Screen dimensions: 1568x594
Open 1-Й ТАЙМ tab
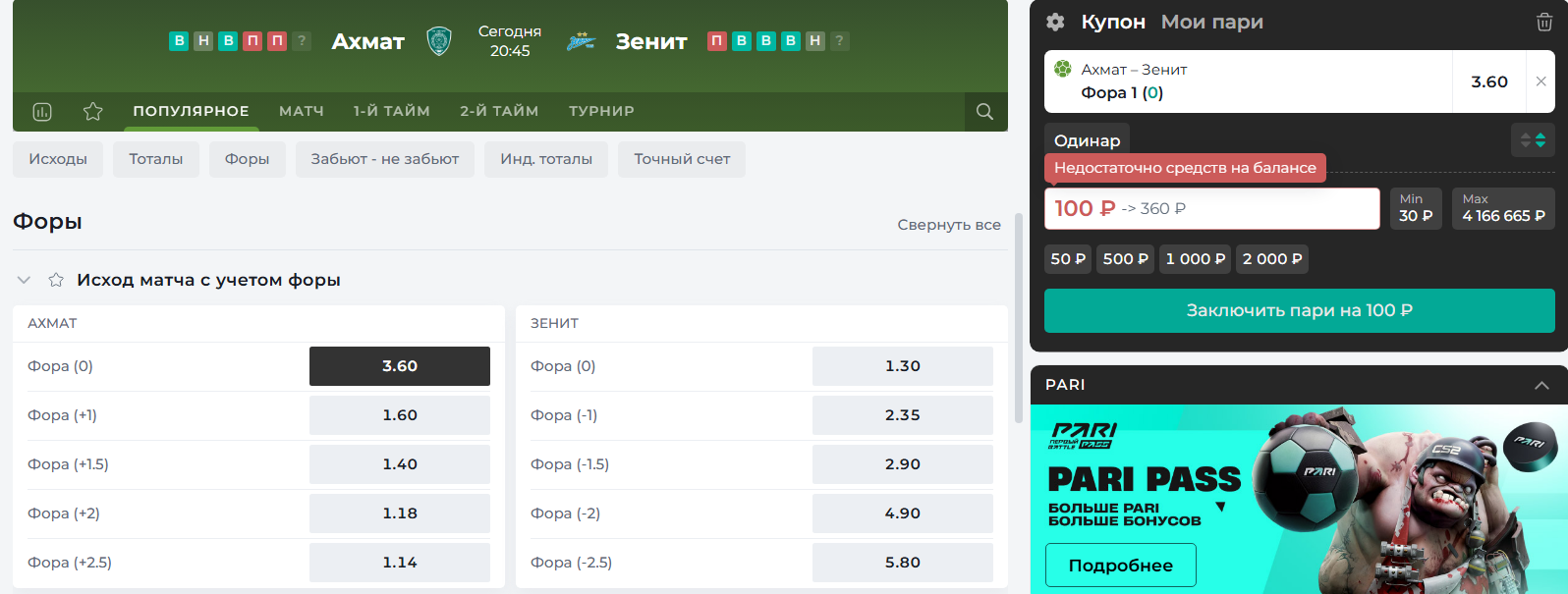tap(392, 111)
